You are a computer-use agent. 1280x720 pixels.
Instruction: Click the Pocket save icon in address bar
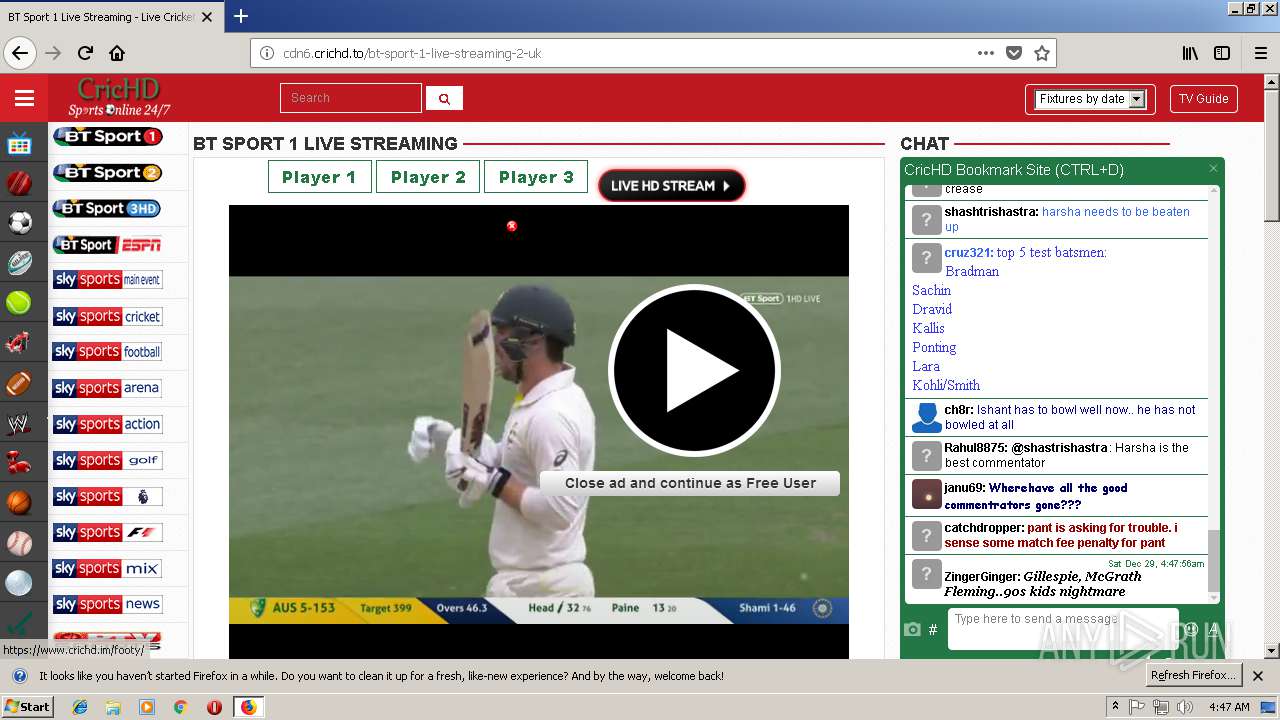pos(1014,53)
